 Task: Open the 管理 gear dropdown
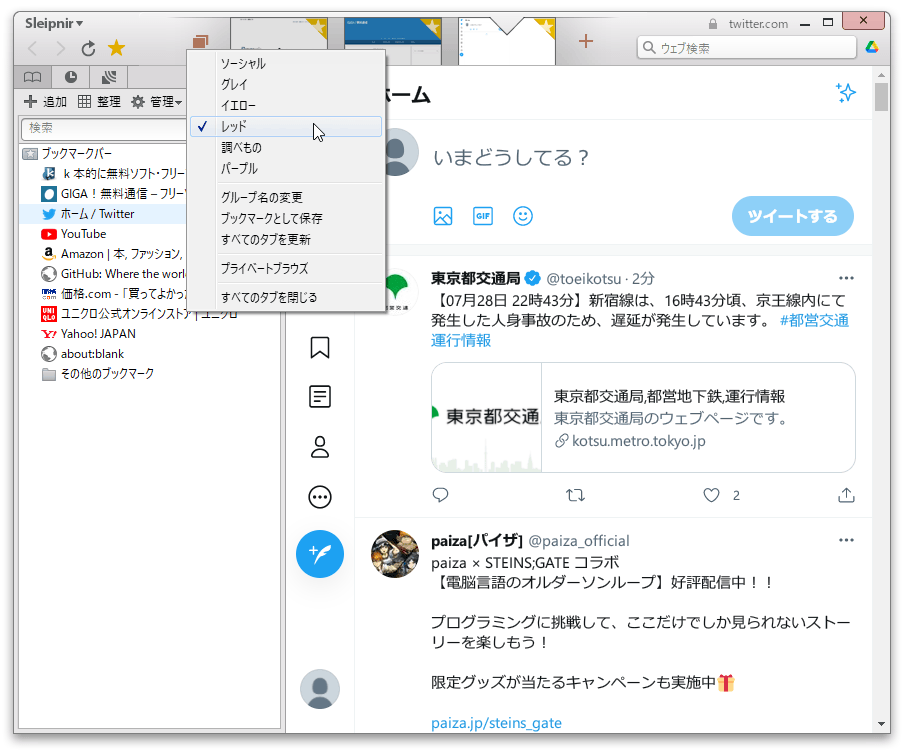[156, 102]
